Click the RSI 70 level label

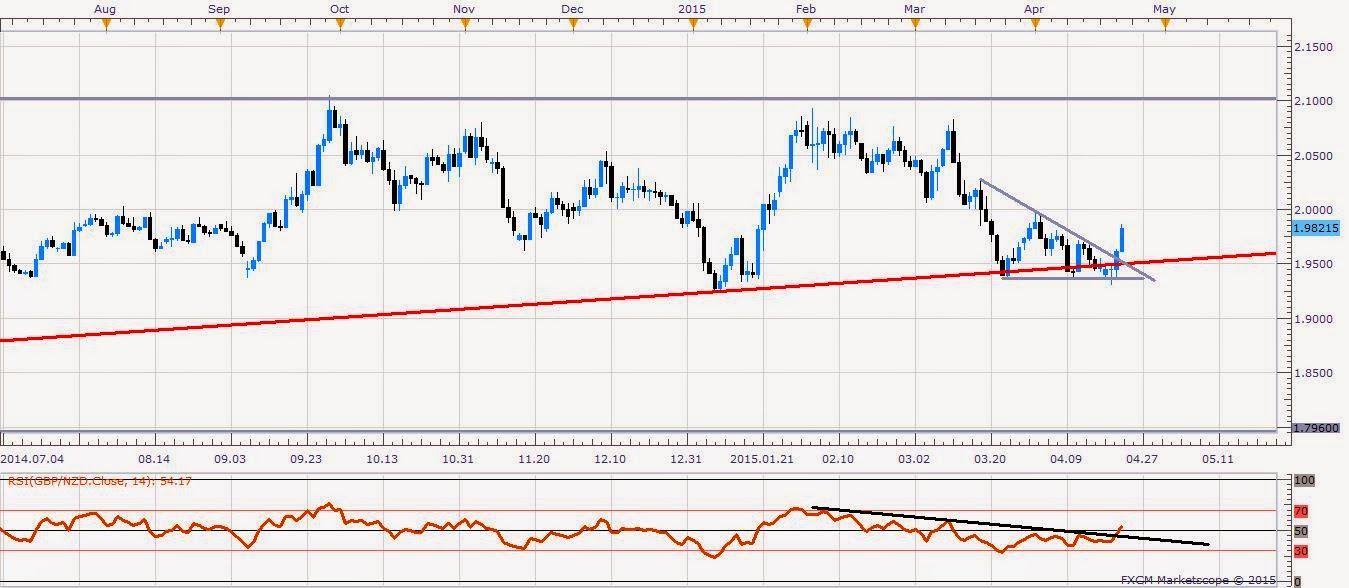click(x=1300, y=511)
